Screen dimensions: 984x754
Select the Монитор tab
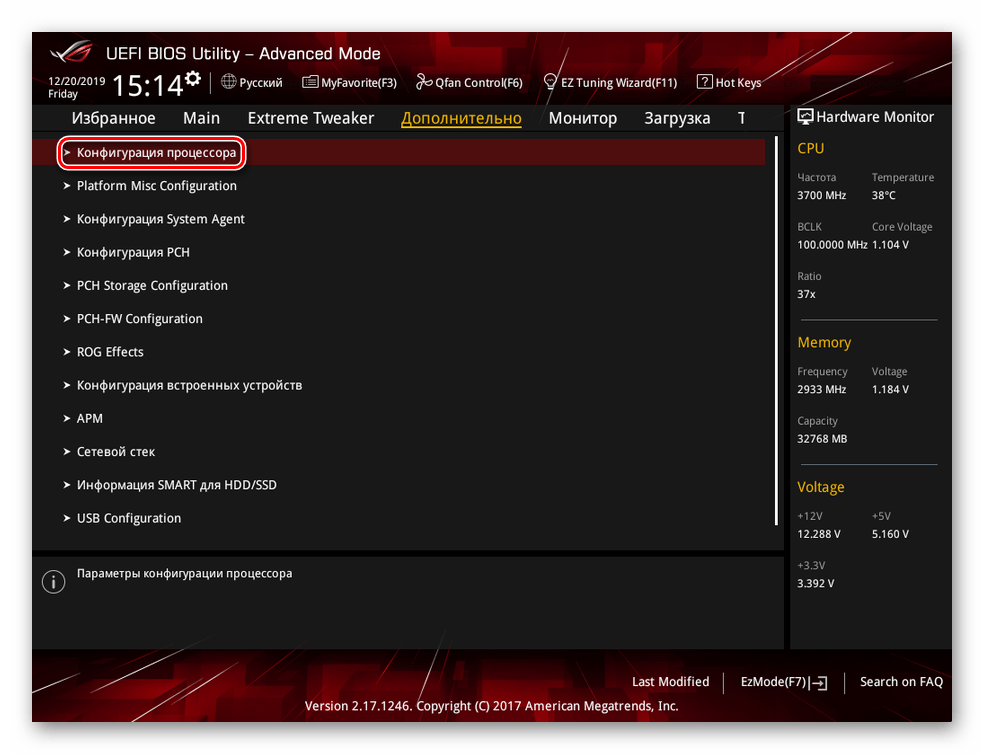582,118
